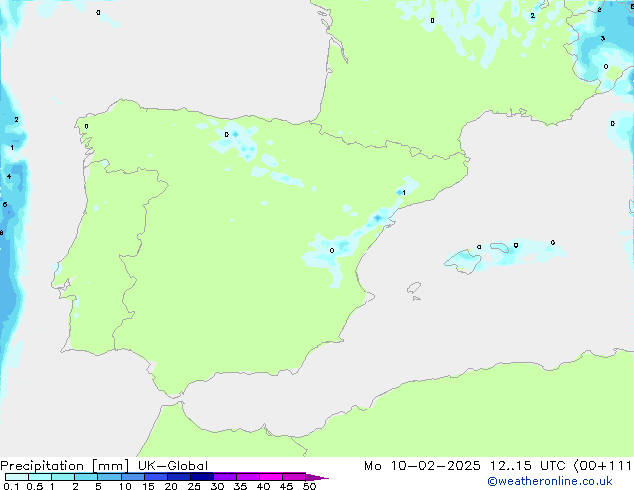Click the 'Mo 10-02-2025' date text
Viewport: 634px width, 490px height.
point(422,466)
